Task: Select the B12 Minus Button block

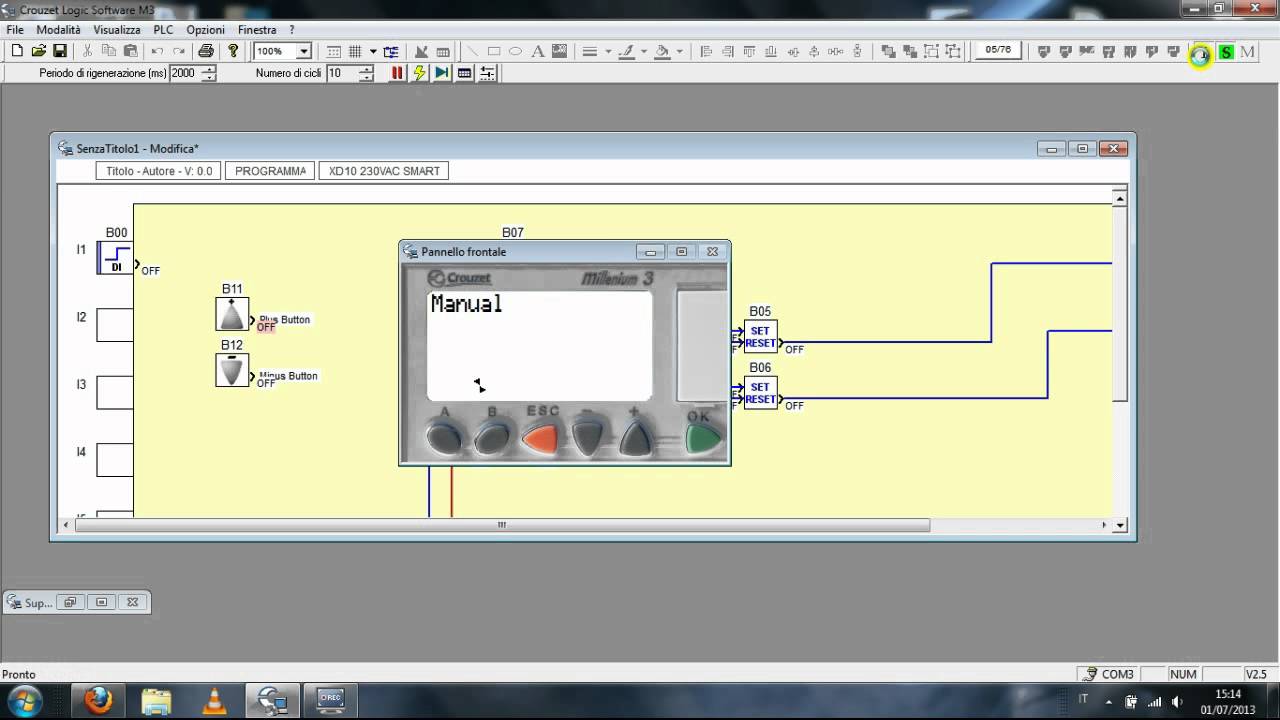Action: click(232, 370)
